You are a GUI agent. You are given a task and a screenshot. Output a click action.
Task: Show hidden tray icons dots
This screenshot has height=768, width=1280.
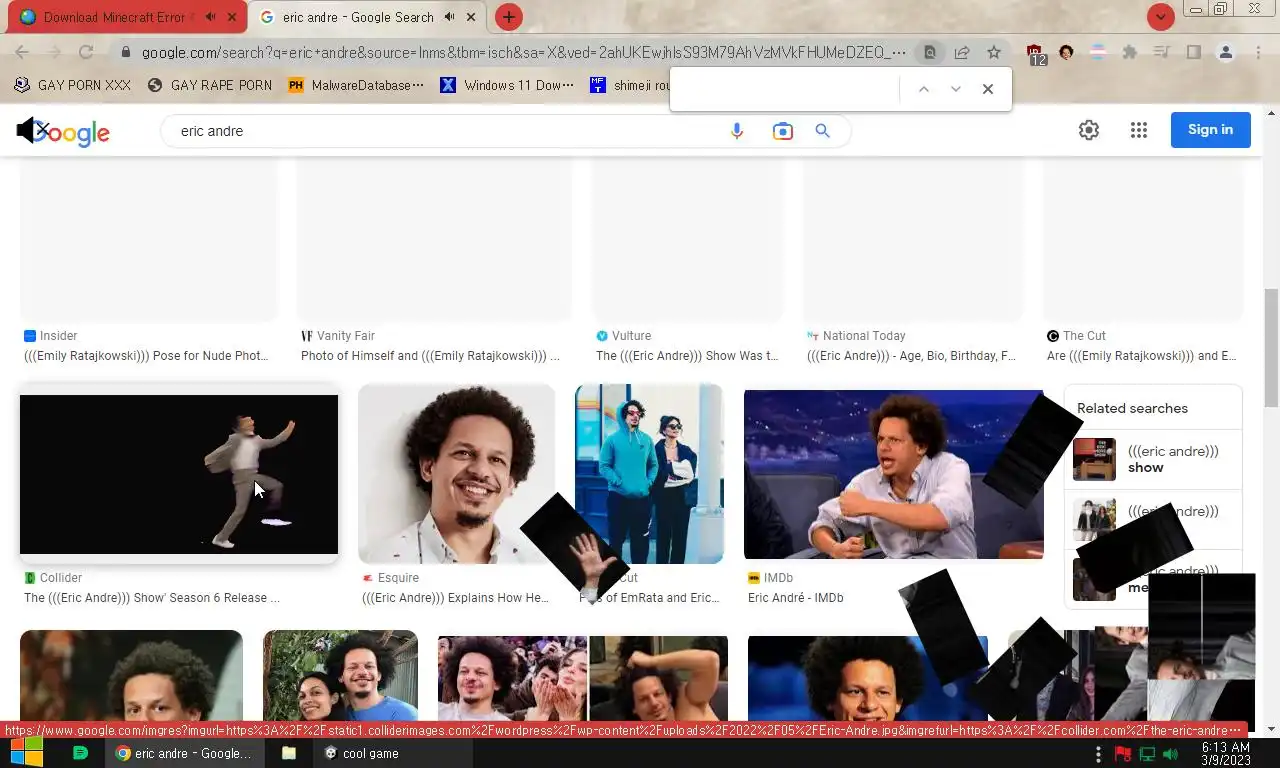[1099, 753]
